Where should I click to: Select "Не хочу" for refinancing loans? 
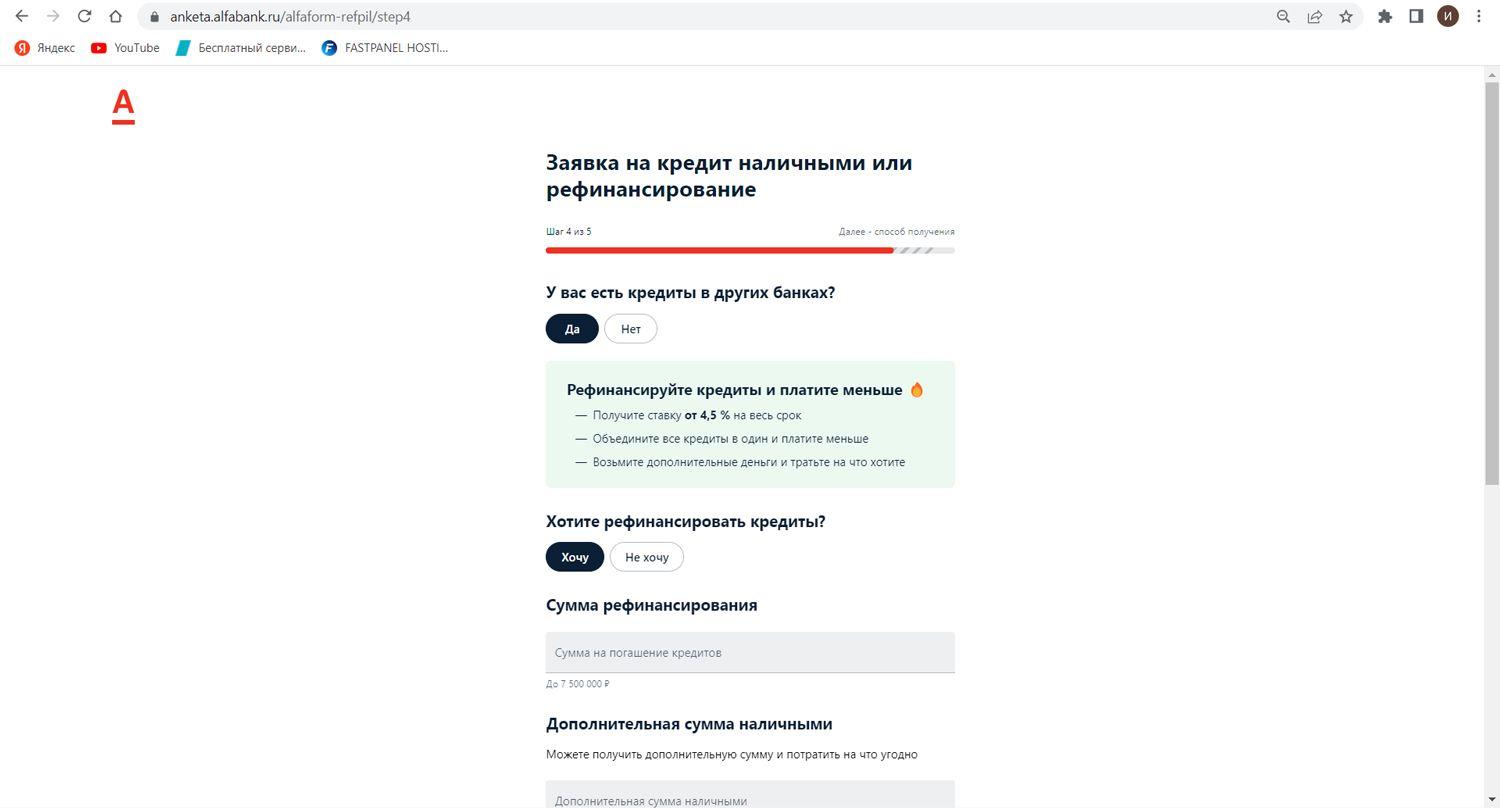[x=646, y=557]
